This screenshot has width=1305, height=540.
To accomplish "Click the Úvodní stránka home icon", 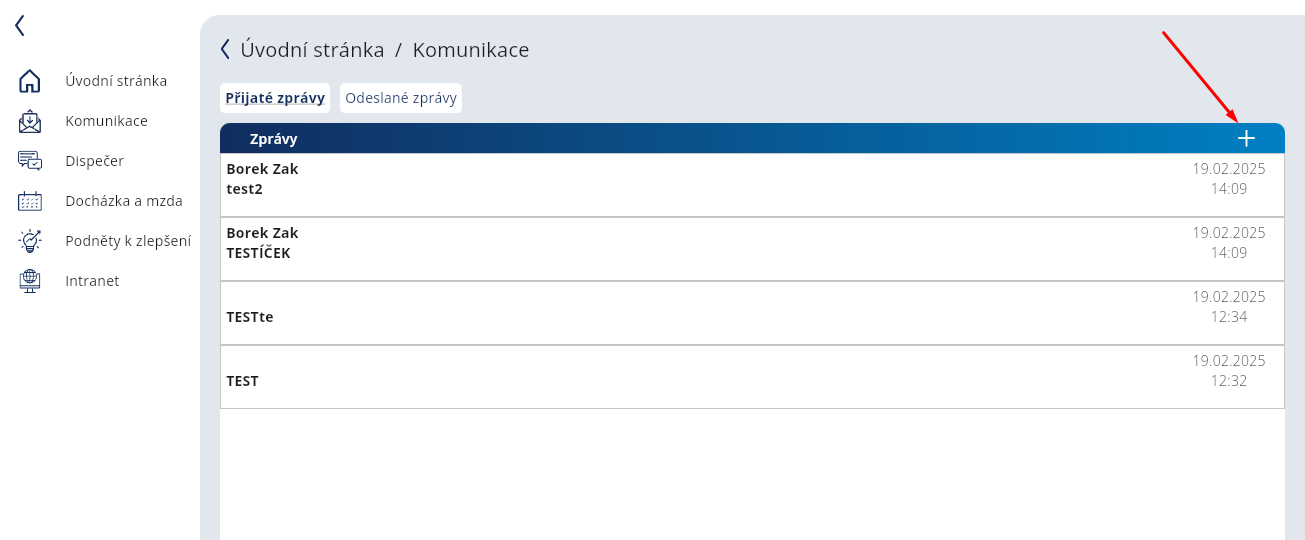I will [30, 81].
